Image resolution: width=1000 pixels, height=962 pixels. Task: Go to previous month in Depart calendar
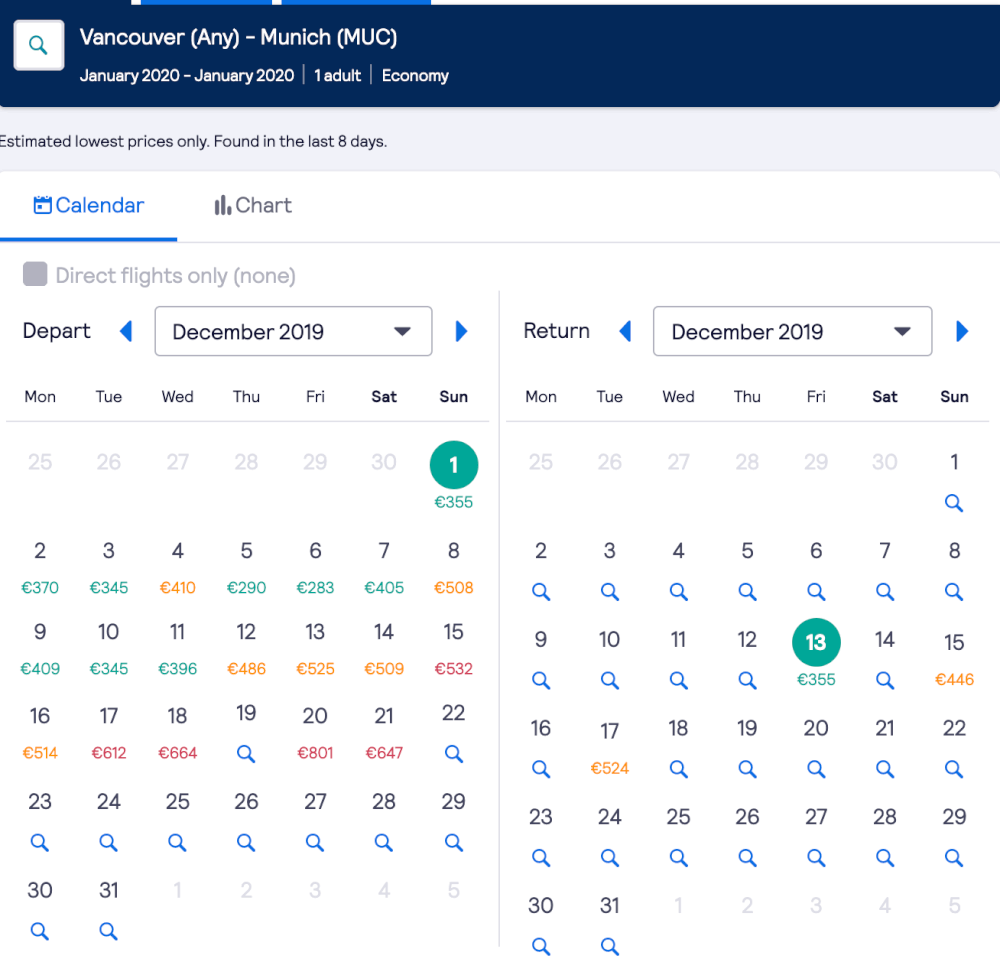126,331
